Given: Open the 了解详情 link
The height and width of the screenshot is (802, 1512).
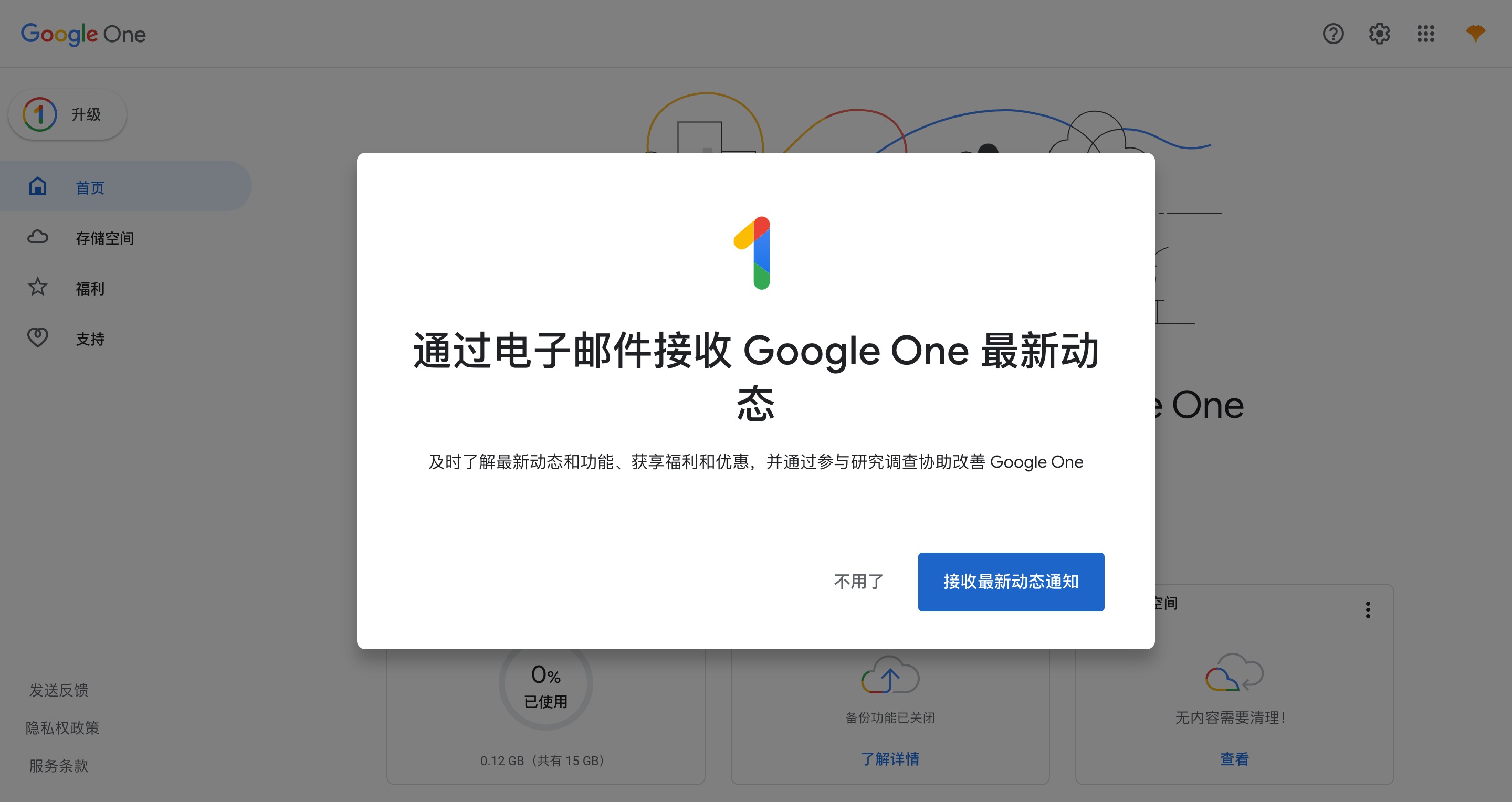Looking at the screenshot, I should [890, 759].
